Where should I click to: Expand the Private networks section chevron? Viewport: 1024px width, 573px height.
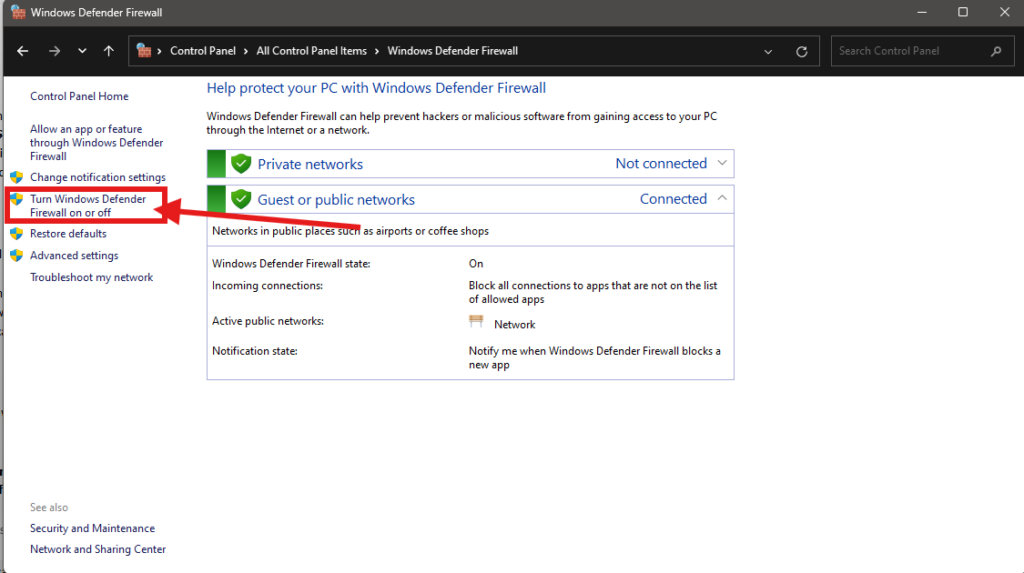tap(722, 163)
